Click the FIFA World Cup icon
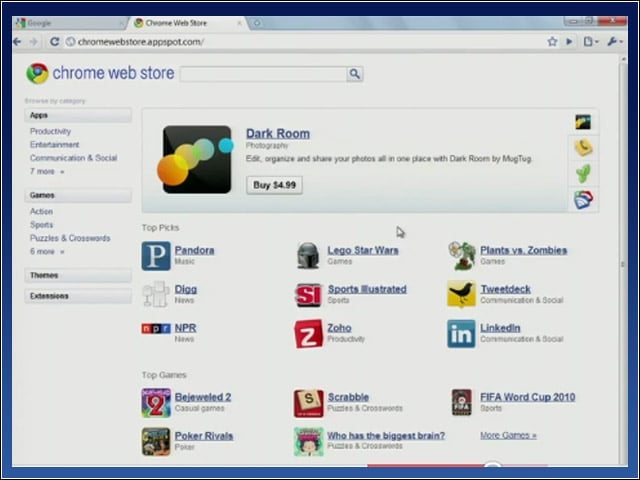Image resolution: width=640 pixels, height=480 pixels. [462, 402]
